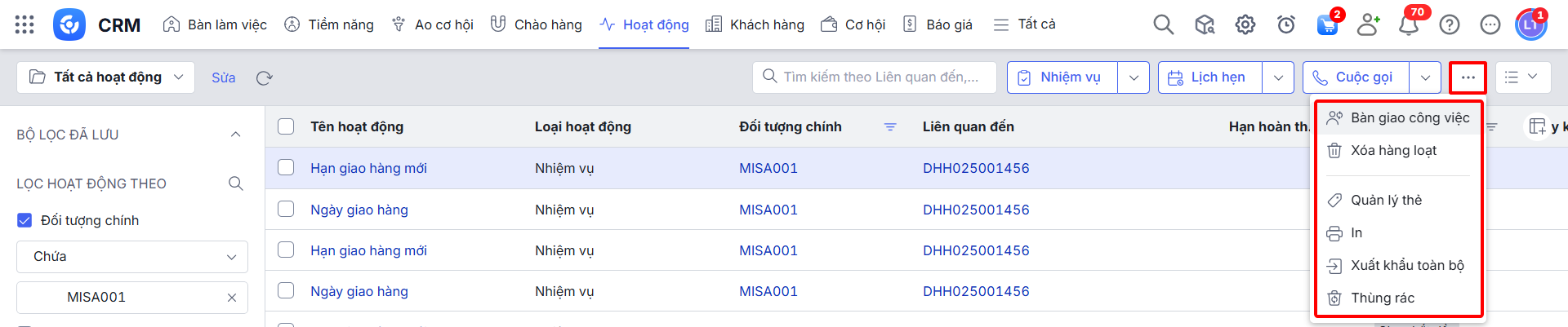Open the alarm clock reminders icon

(x=1285, y=24)
